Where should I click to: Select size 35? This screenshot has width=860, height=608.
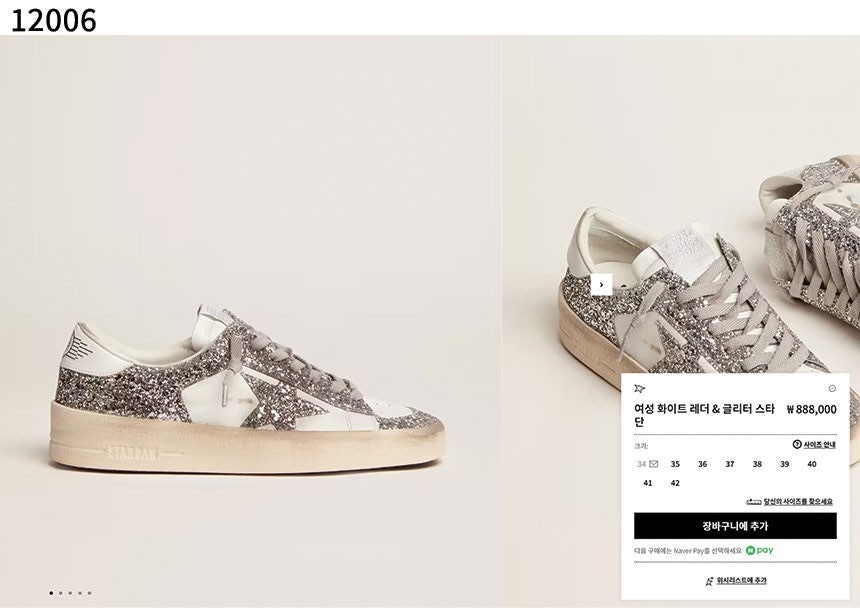675,464
